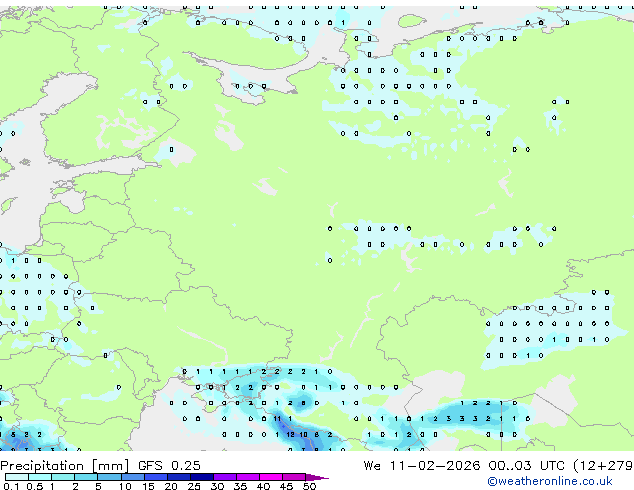Open the weatheronline.co.uk copyright link
Viewport: 634px width, 490px height.
click(x=549, y=481)
